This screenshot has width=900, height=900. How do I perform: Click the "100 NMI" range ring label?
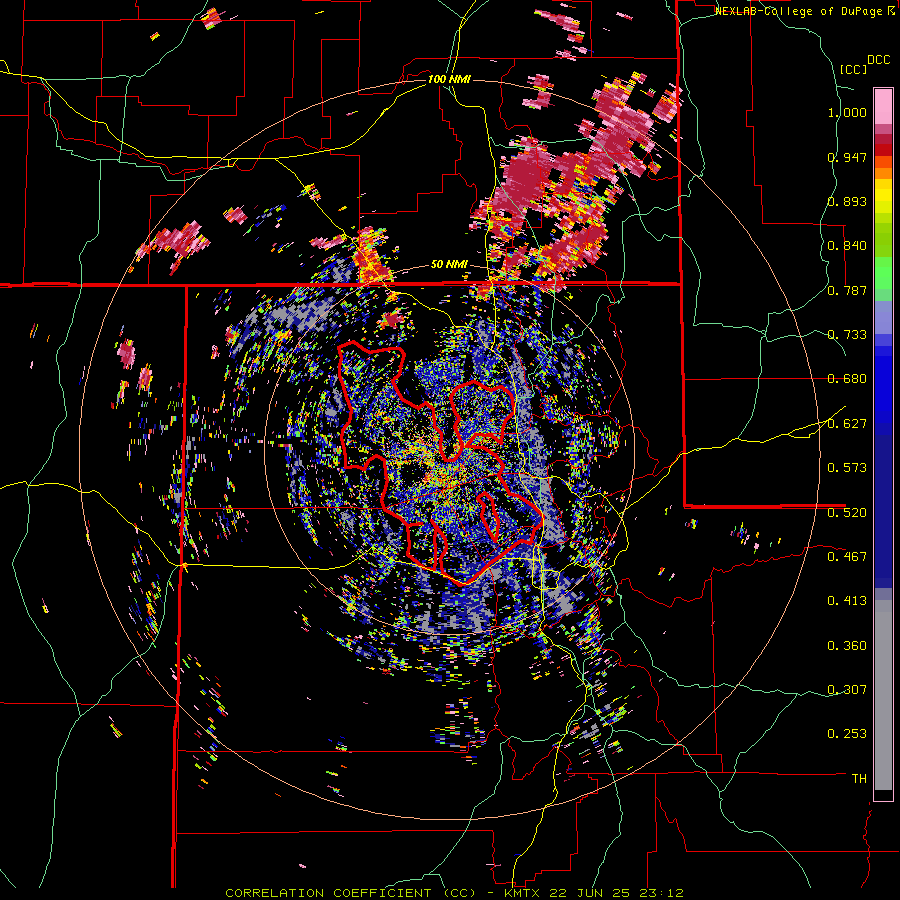tap(449, 79)
